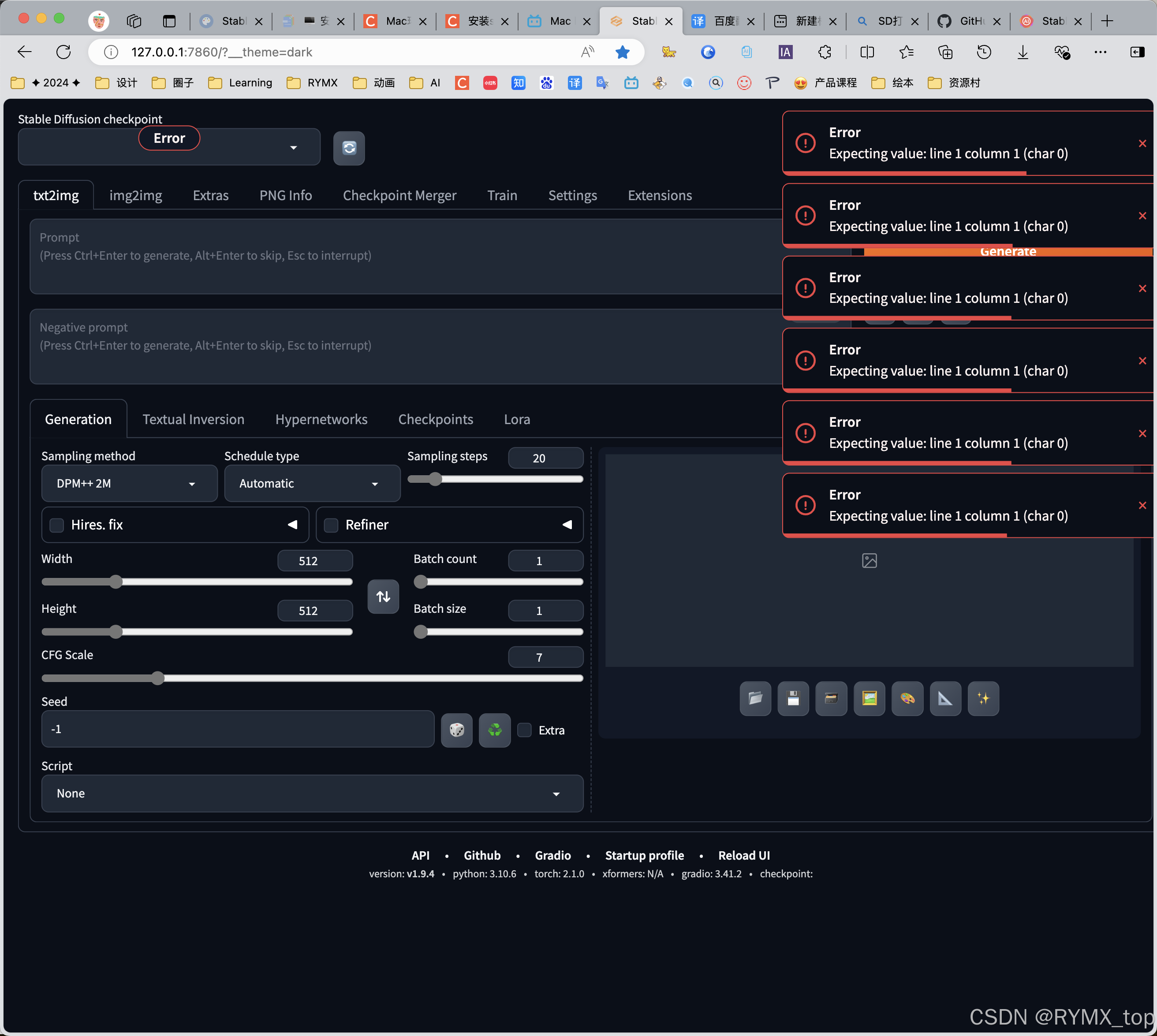Image resolution: width=1157 pixels, height=1036 pixels.
Task: Adjust Sampling steps slider
Action: pos(495,479)
